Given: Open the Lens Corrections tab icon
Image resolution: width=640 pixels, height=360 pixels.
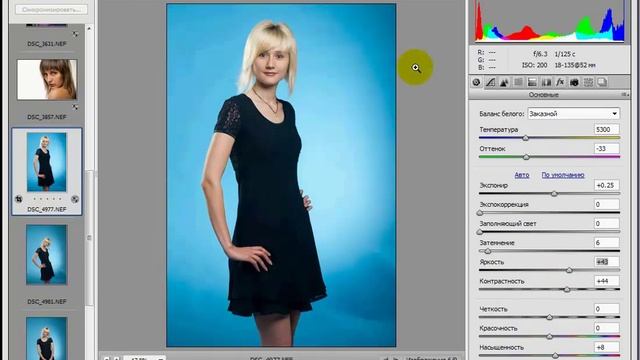Looking at the screenshot, I should coord(546,82).
